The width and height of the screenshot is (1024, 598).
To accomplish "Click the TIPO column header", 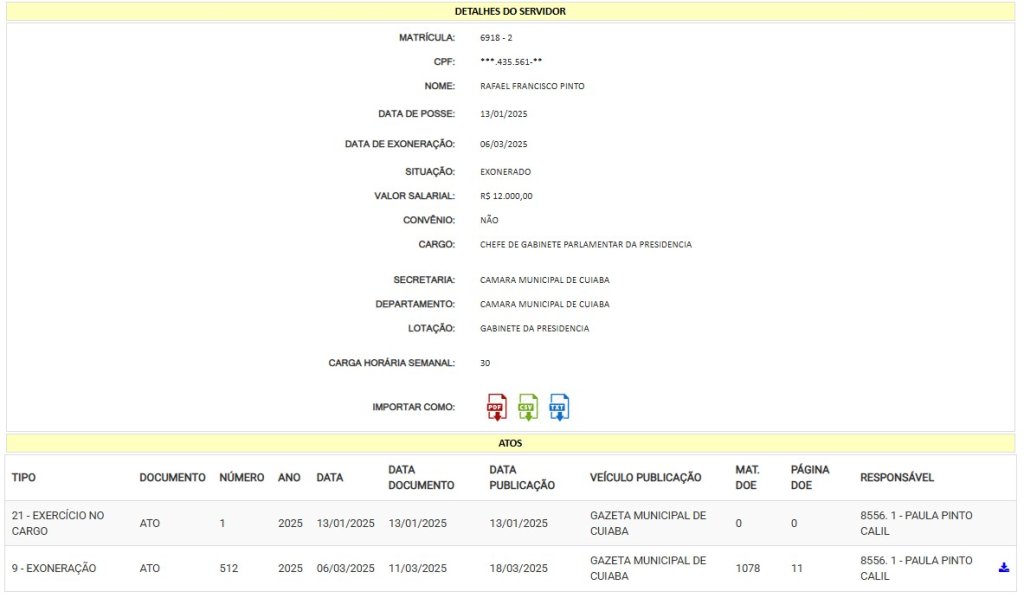I will coord(24,477).
